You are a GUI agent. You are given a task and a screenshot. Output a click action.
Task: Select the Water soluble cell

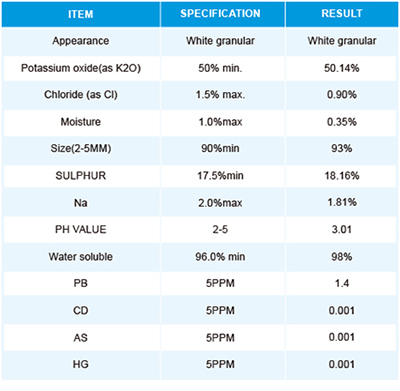click(x=81, y=257)
